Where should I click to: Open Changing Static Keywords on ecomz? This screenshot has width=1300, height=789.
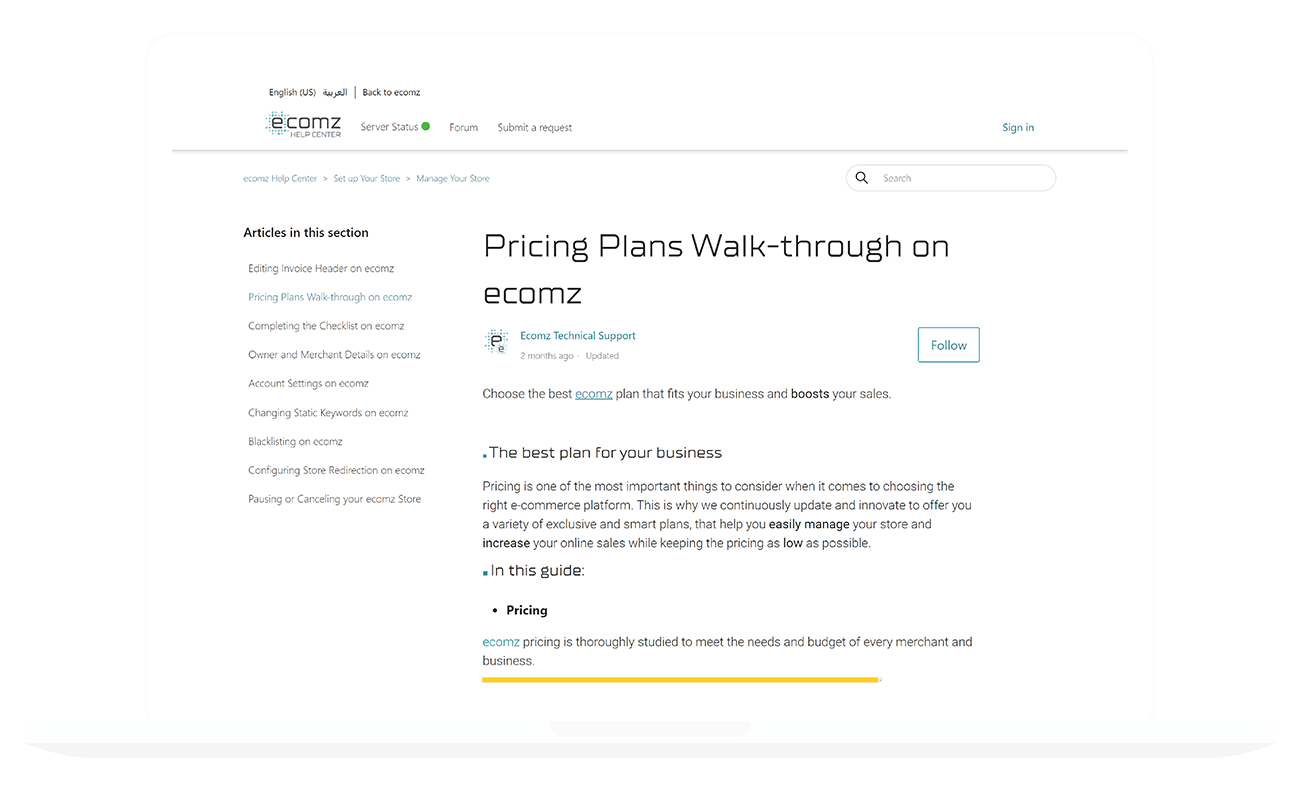click(328, 412)
